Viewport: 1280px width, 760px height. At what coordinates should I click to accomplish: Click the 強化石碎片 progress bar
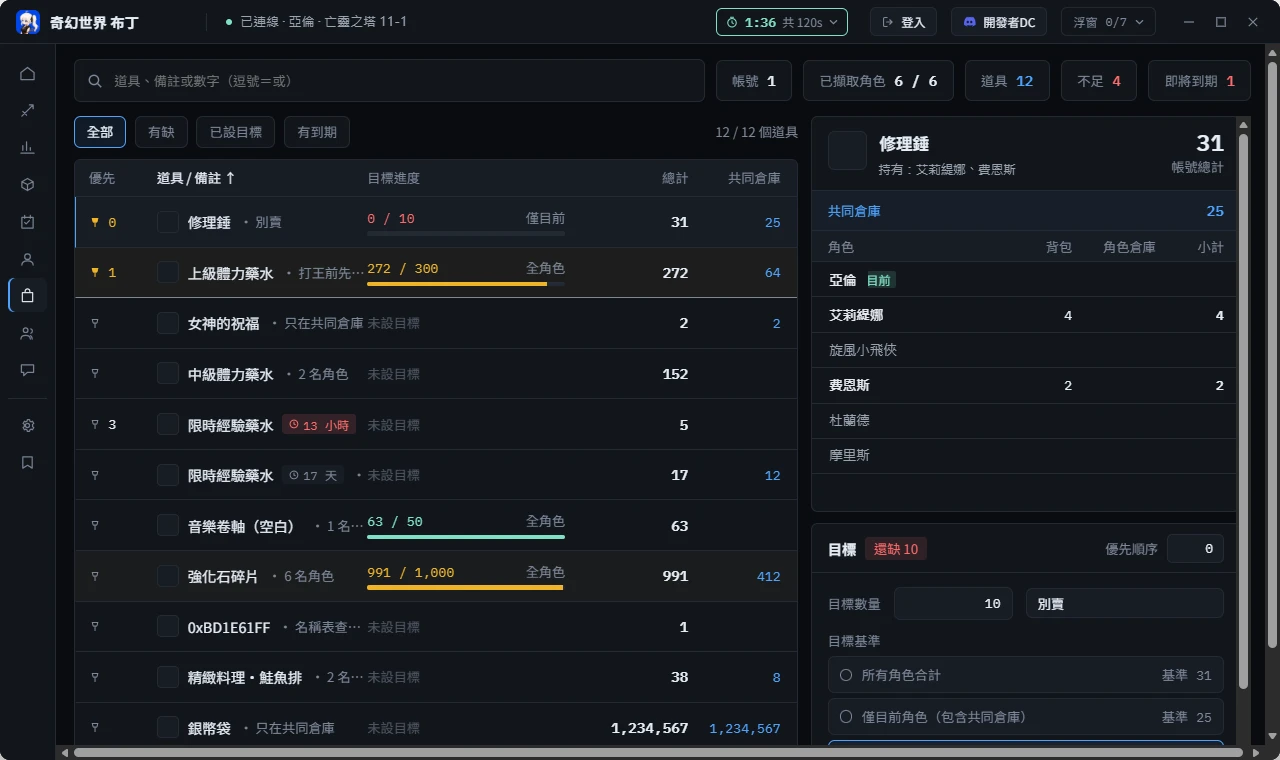pyautogui.click(x=465, y=588)
